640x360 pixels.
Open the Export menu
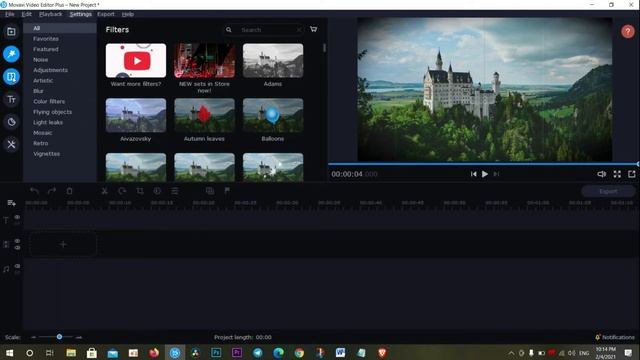[x=106, y=14]
